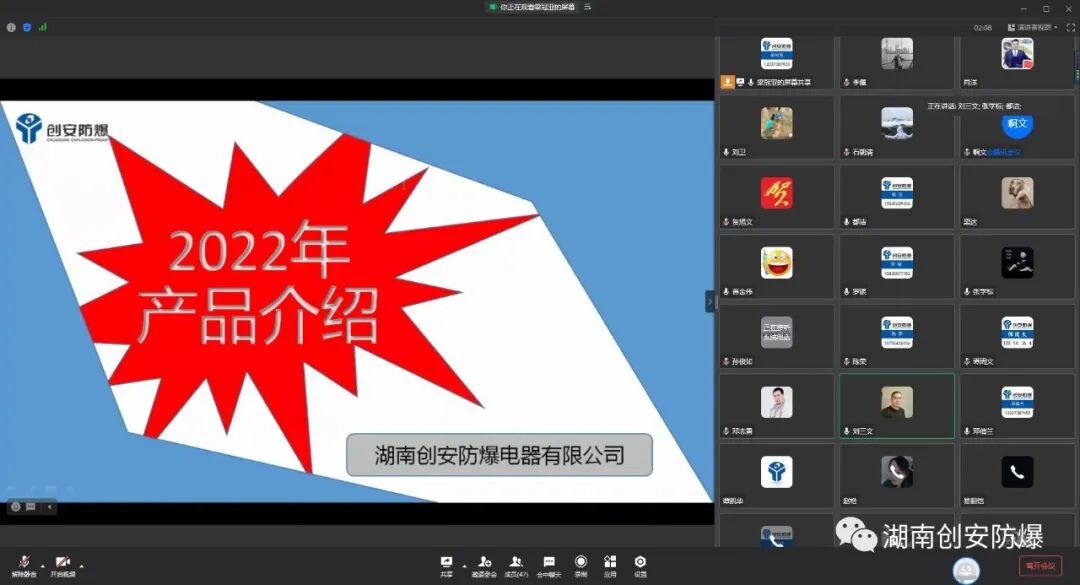Toggle 邓志勇's microphone mute state

point(725,431)
